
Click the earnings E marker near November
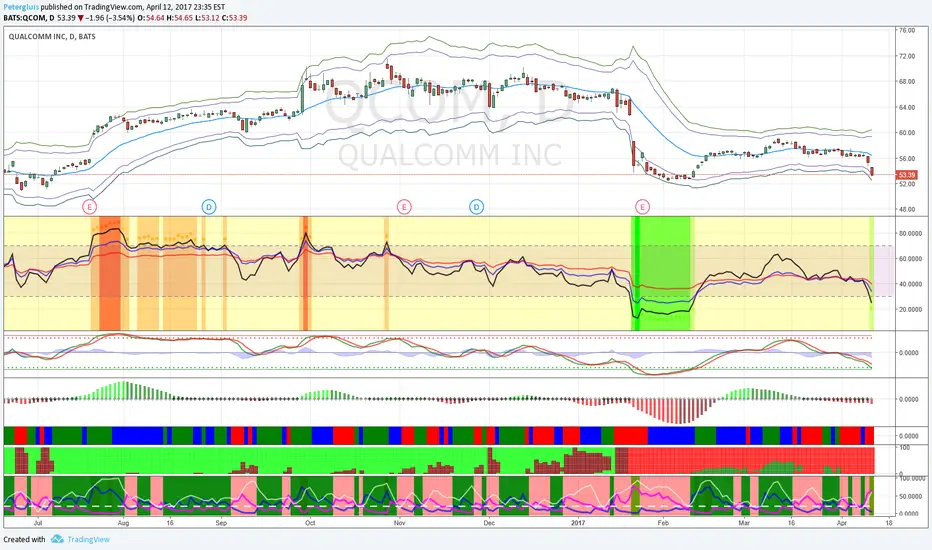pos(404,207)
